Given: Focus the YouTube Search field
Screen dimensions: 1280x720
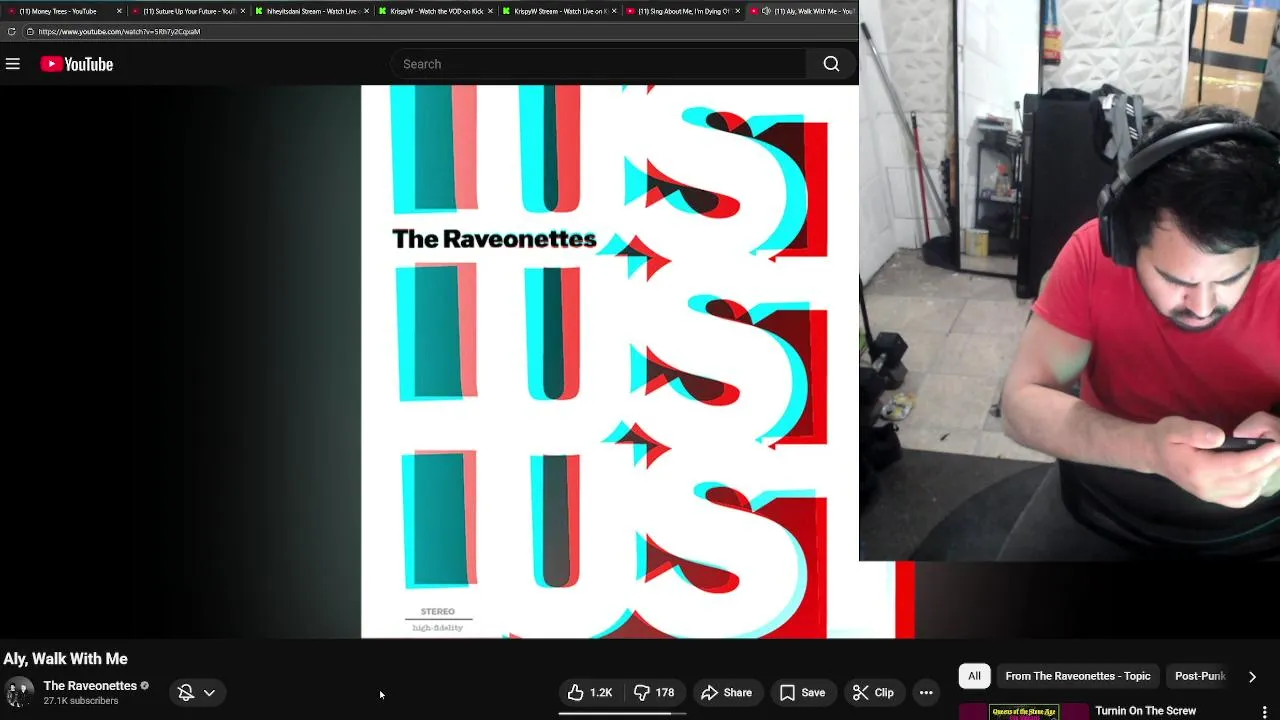Looking at the screenshot, I should tap(598, 64).
